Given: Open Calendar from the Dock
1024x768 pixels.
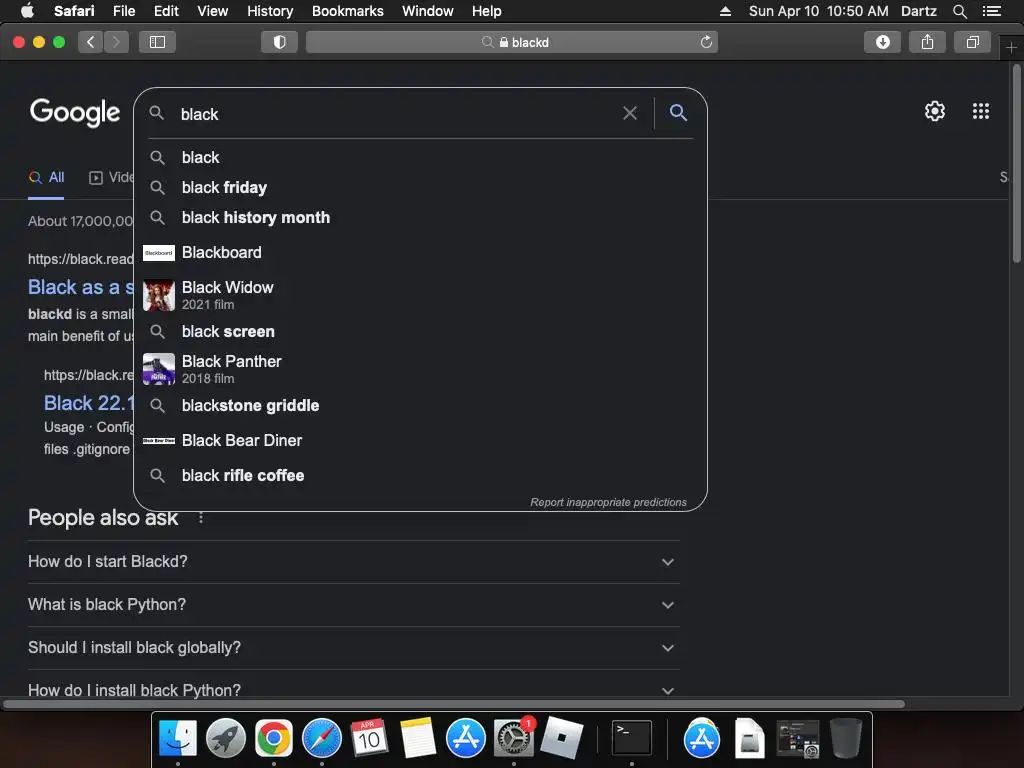Looking at the screenshot, I should [x=369, y=739].
